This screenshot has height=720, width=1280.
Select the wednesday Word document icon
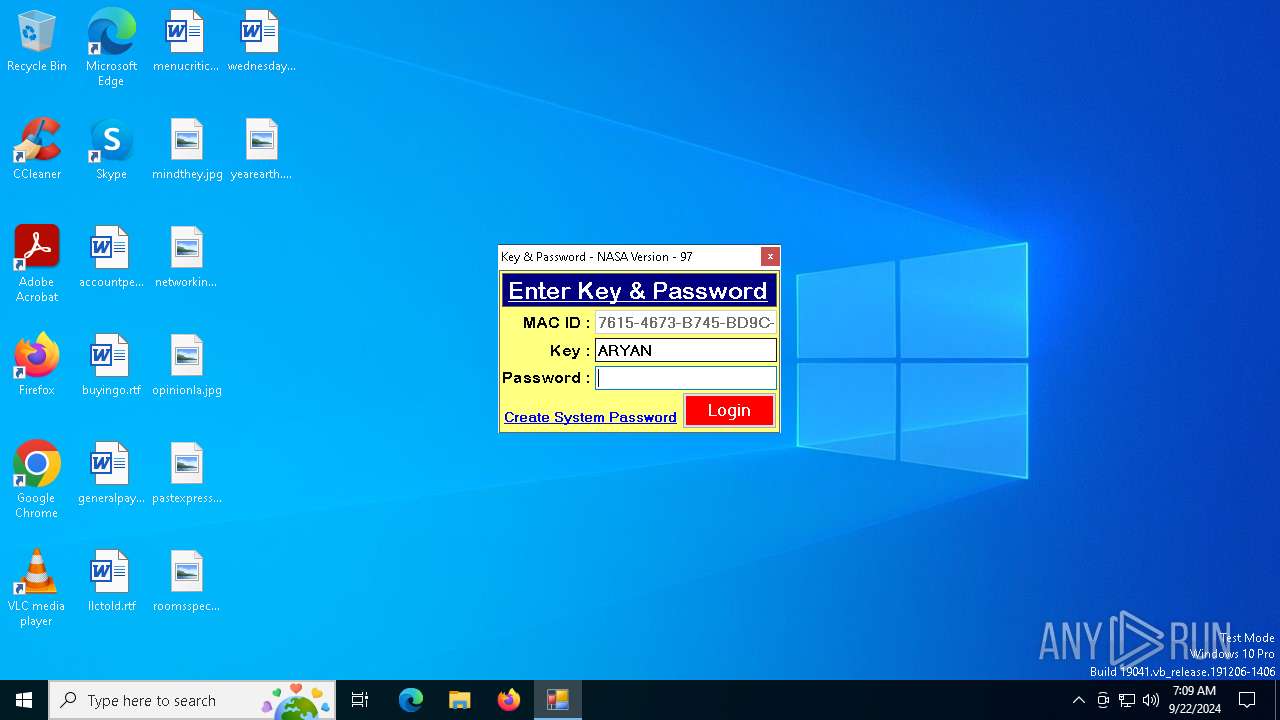[x=261, y=42]
